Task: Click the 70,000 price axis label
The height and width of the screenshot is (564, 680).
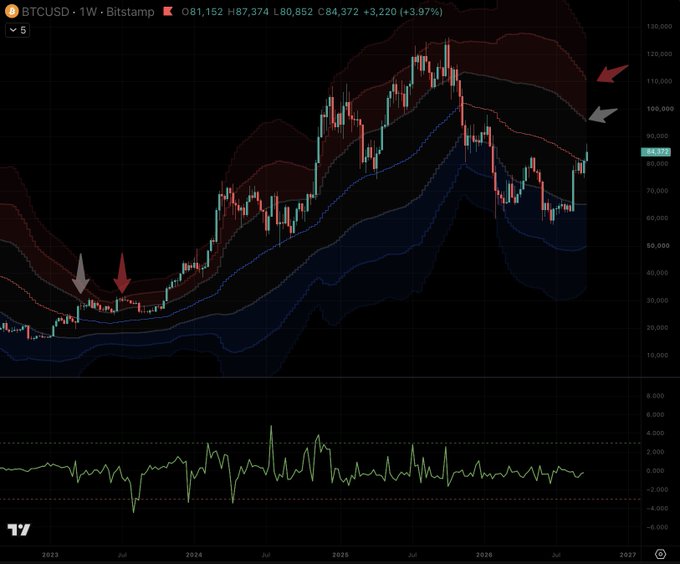Action: (x=657, y=191)
